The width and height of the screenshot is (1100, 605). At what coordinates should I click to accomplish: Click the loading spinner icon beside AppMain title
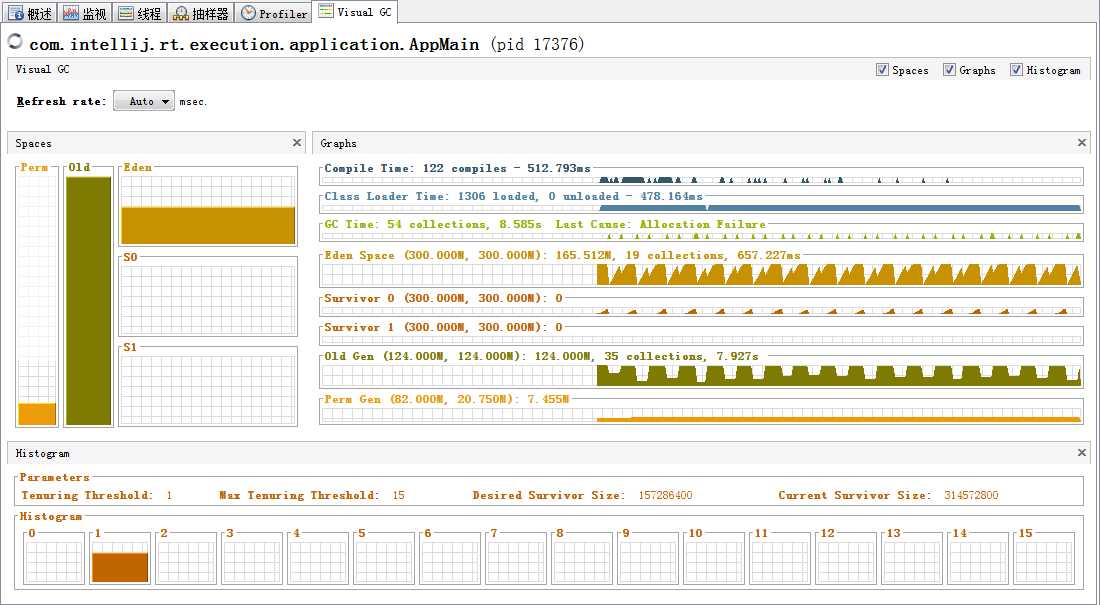click(15, 42)
